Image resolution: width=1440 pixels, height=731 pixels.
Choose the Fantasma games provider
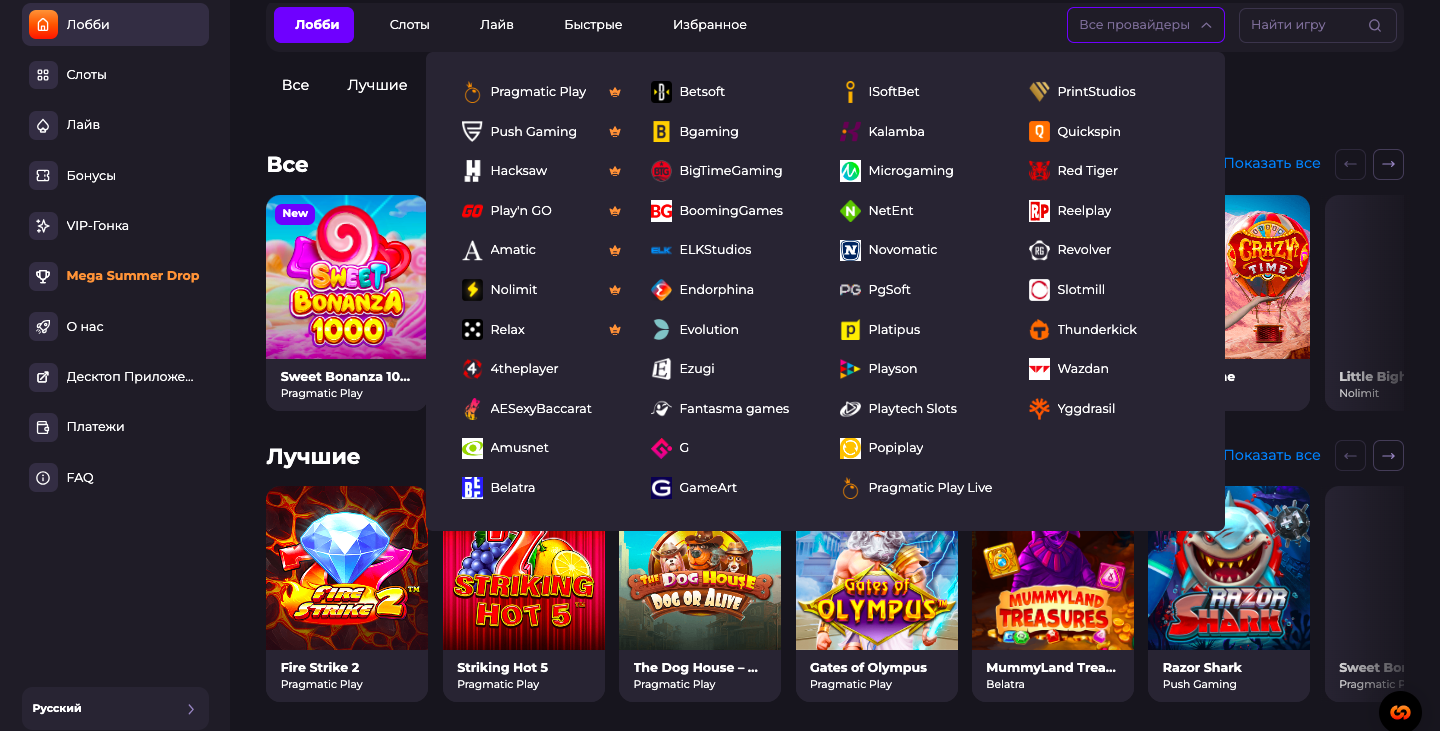[719, 409]
